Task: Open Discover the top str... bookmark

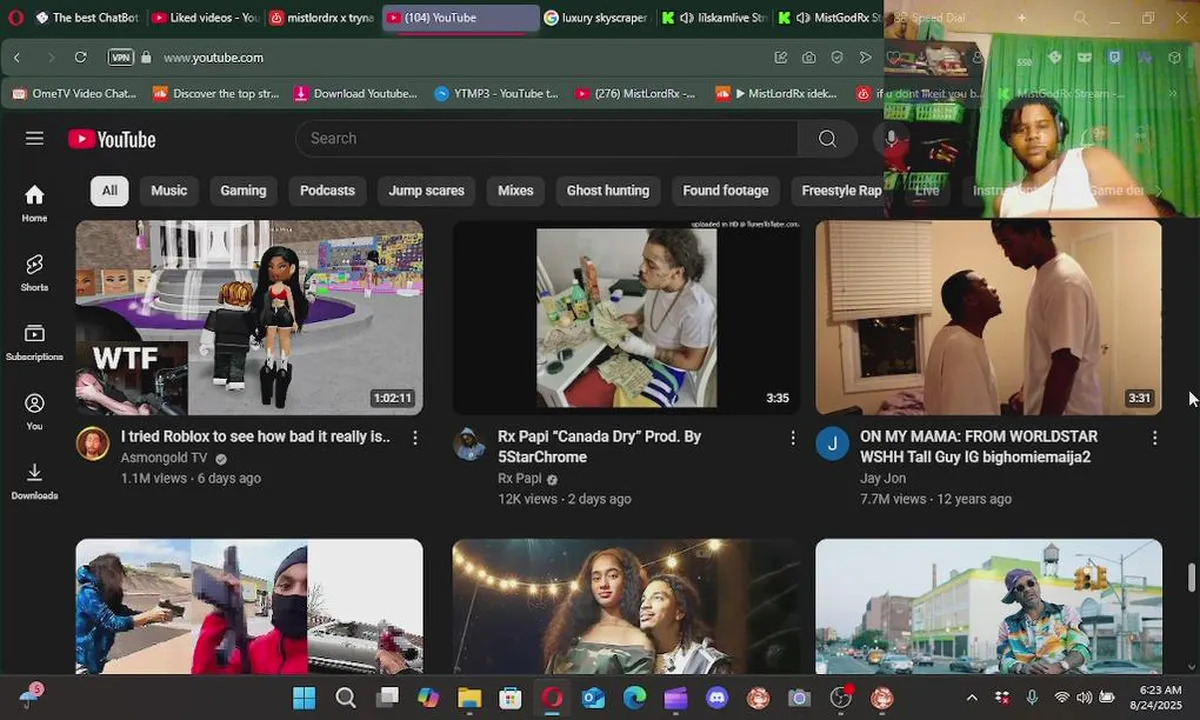Action: point(216,94)
